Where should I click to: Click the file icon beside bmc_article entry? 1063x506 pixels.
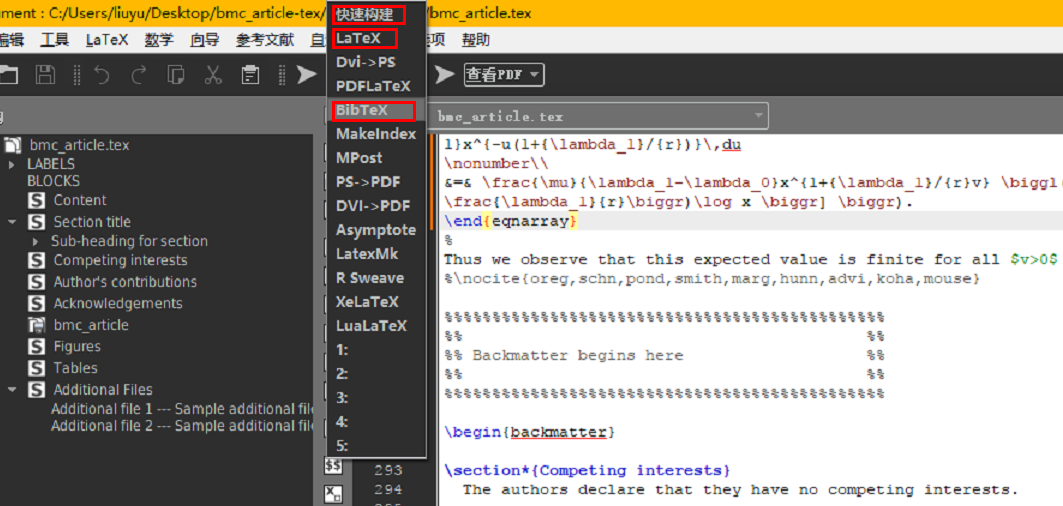point(37,325)
